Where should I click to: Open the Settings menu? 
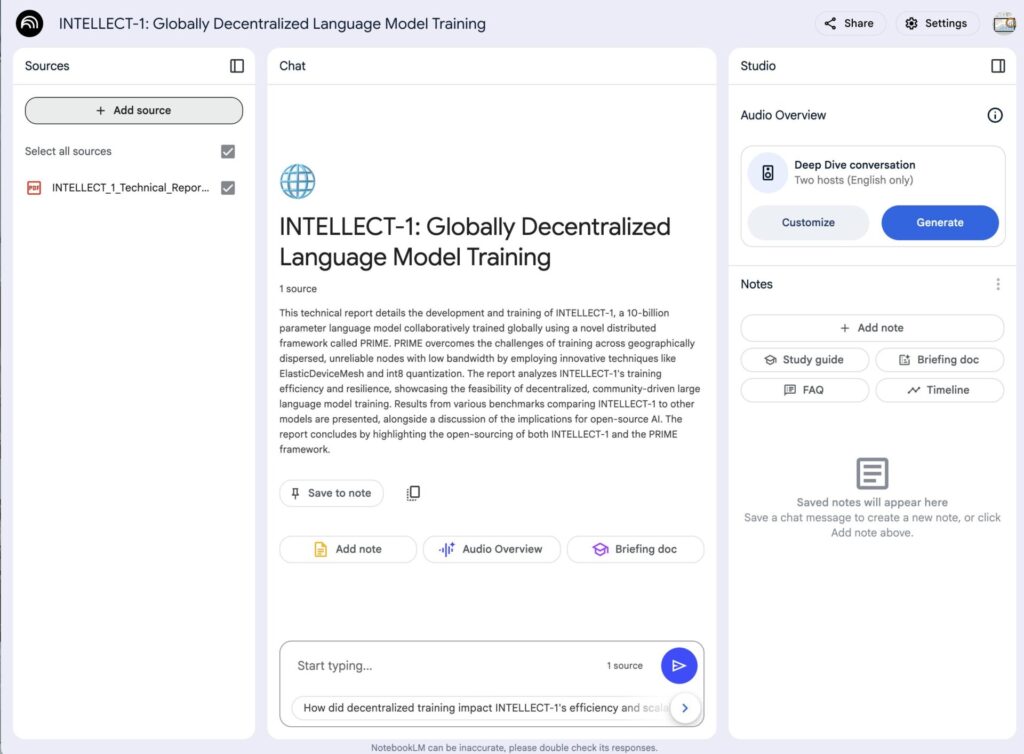[936, 23]
